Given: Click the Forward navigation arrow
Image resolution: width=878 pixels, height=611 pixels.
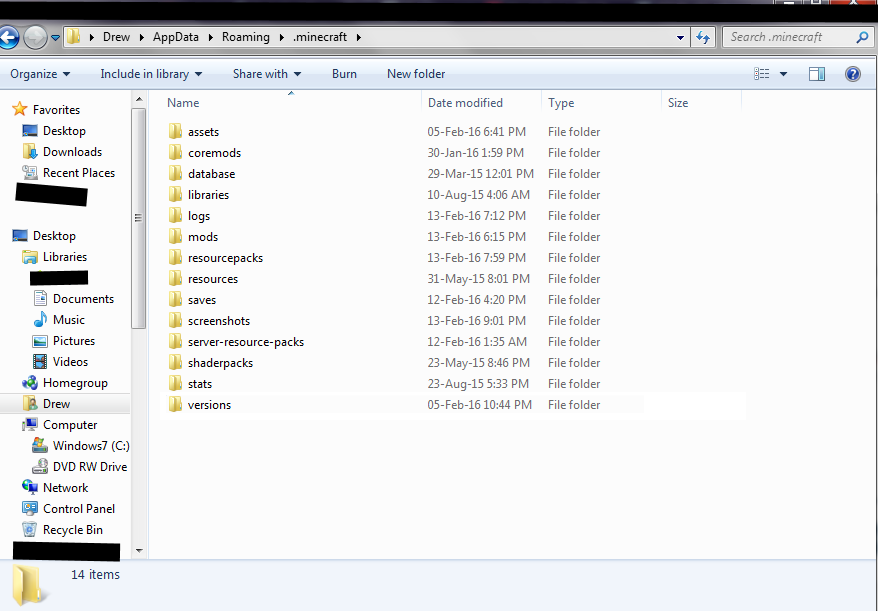Looking at the screenshot, I should [x=35, y=38].
